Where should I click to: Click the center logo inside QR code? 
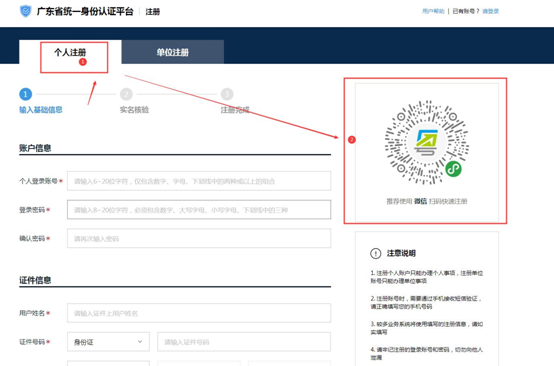click(426, 142)
